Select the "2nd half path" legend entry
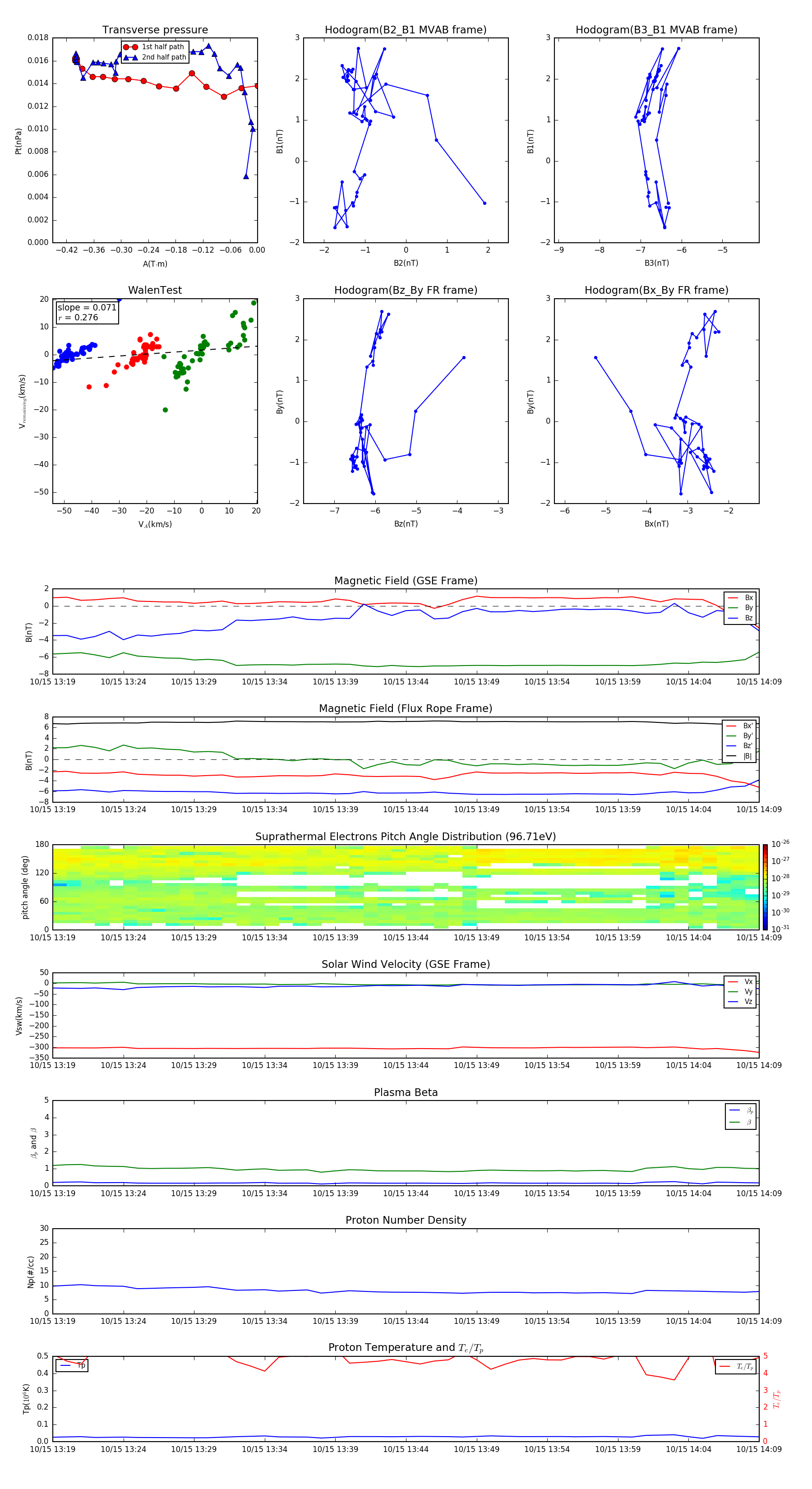This screenshot has height=1489, width=812. (x=156, y=57)
